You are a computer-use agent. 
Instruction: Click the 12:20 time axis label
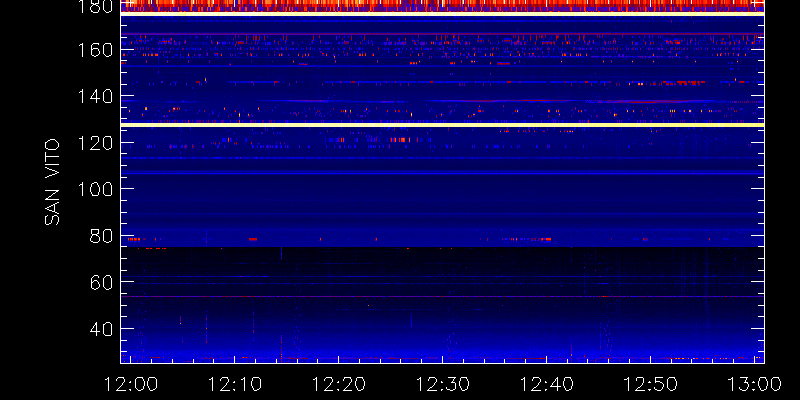pyautogui.click(x=338, y=384)
